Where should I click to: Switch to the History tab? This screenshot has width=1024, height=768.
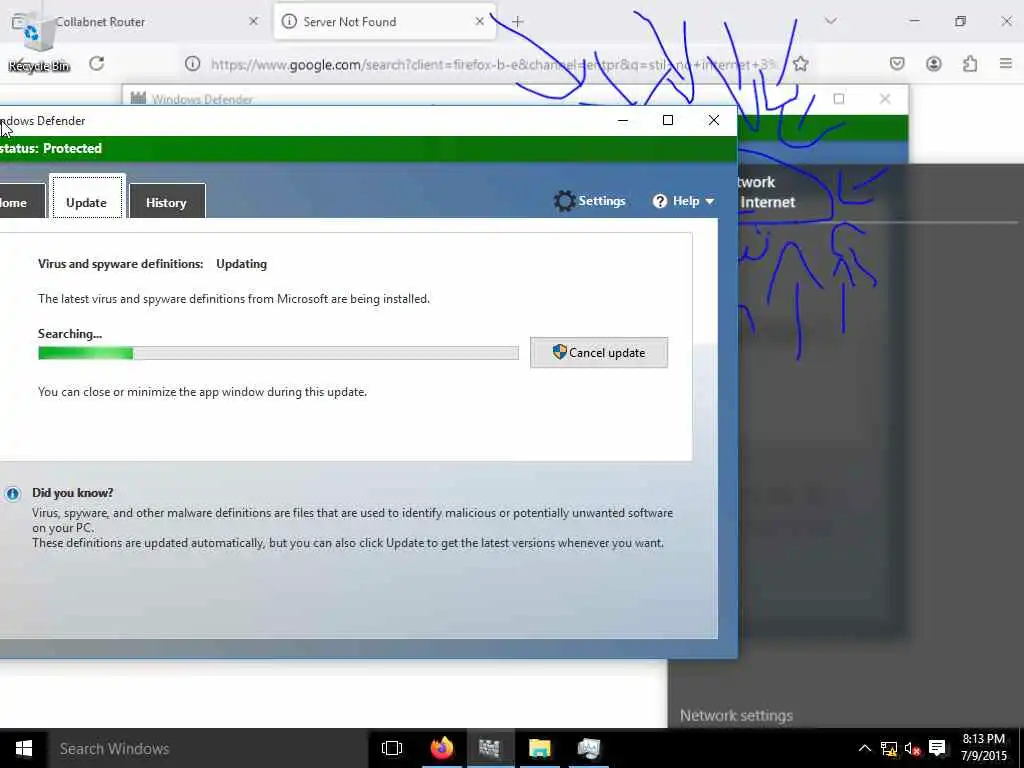click(x=167, y=201)
